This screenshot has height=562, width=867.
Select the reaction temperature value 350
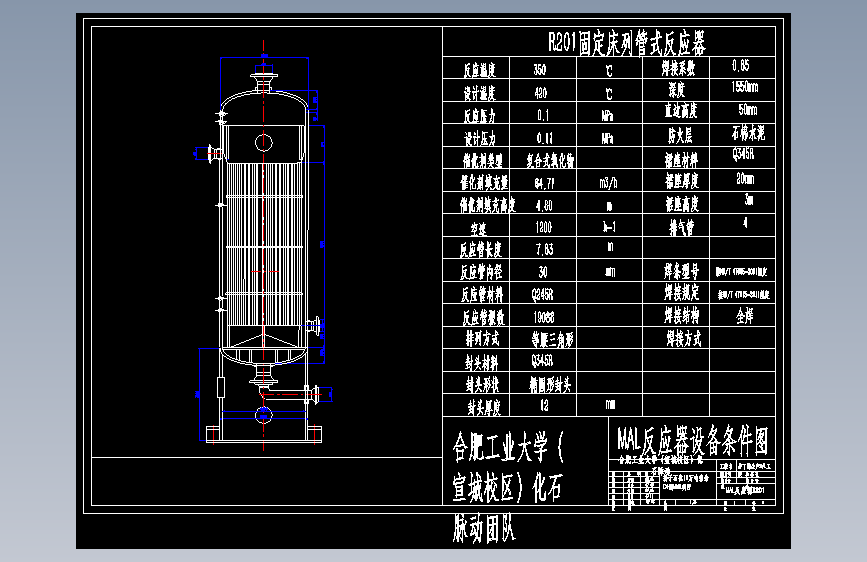540,70
